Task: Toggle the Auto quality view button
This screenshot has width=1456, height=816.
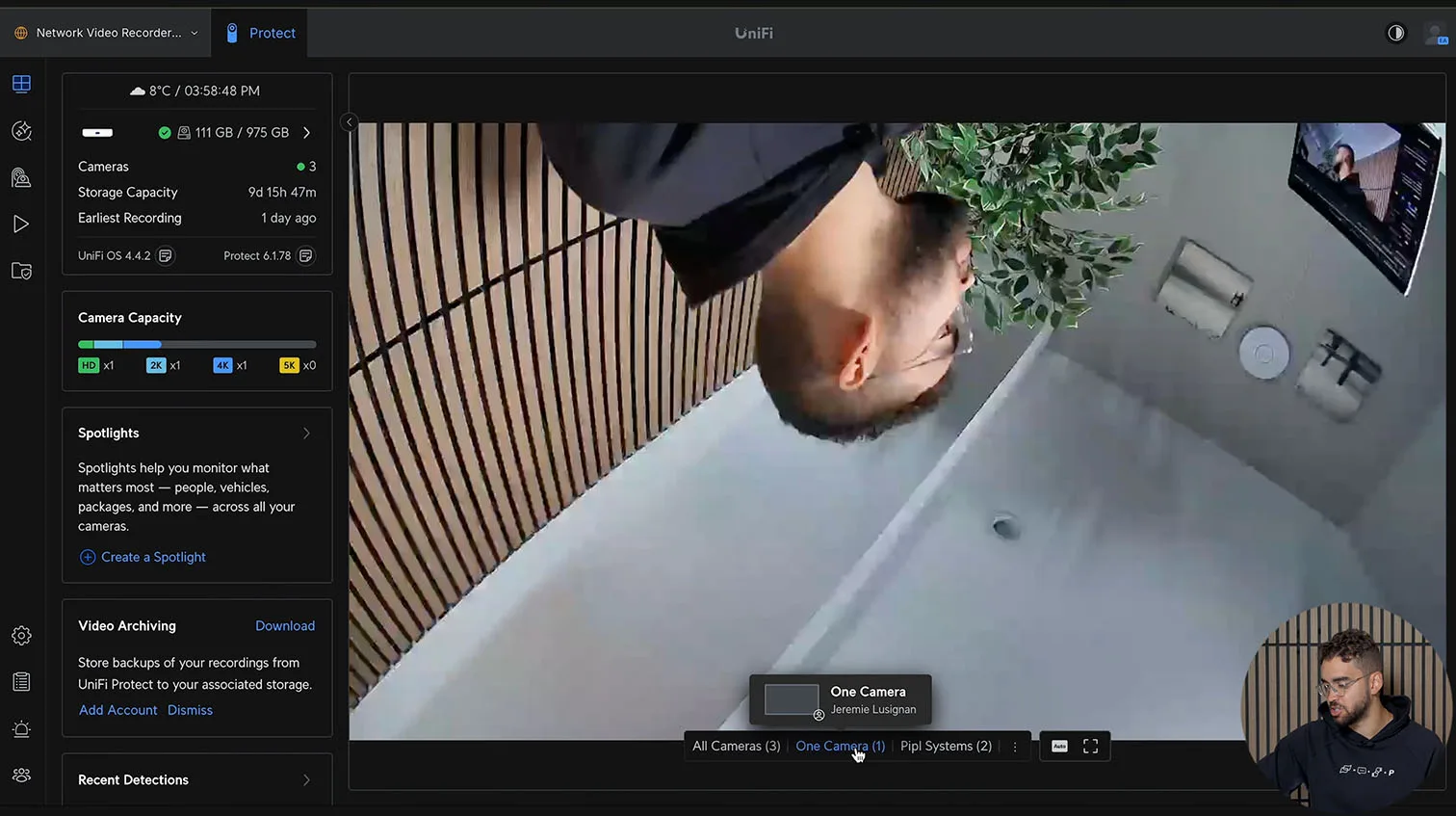Action: click(1059, 747)
